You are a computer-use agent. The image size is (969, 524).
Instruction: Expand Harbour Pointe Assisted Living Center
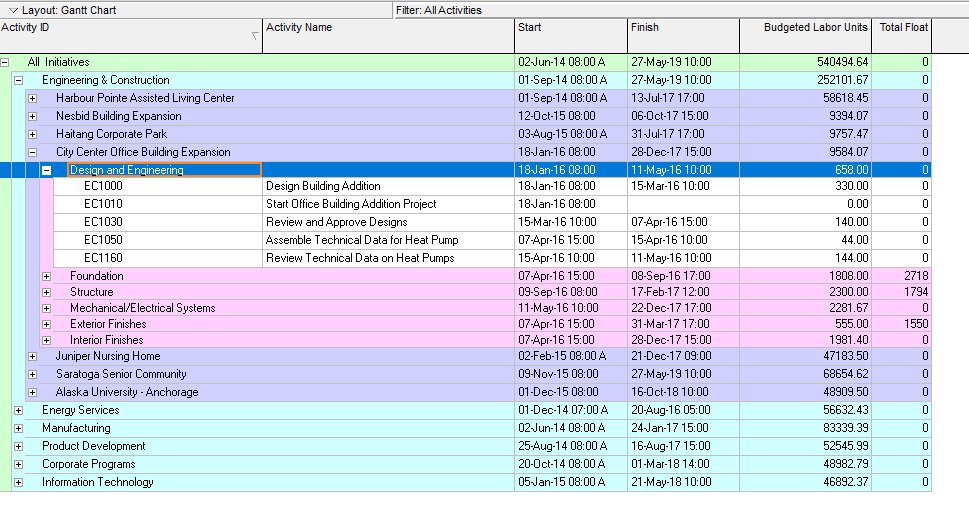(32, 98)
